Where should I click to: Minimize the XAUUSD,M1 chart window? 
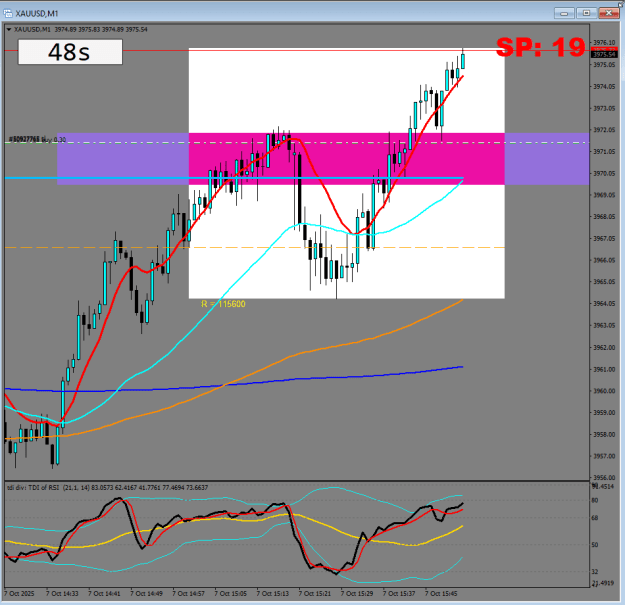tap(564, 13)
